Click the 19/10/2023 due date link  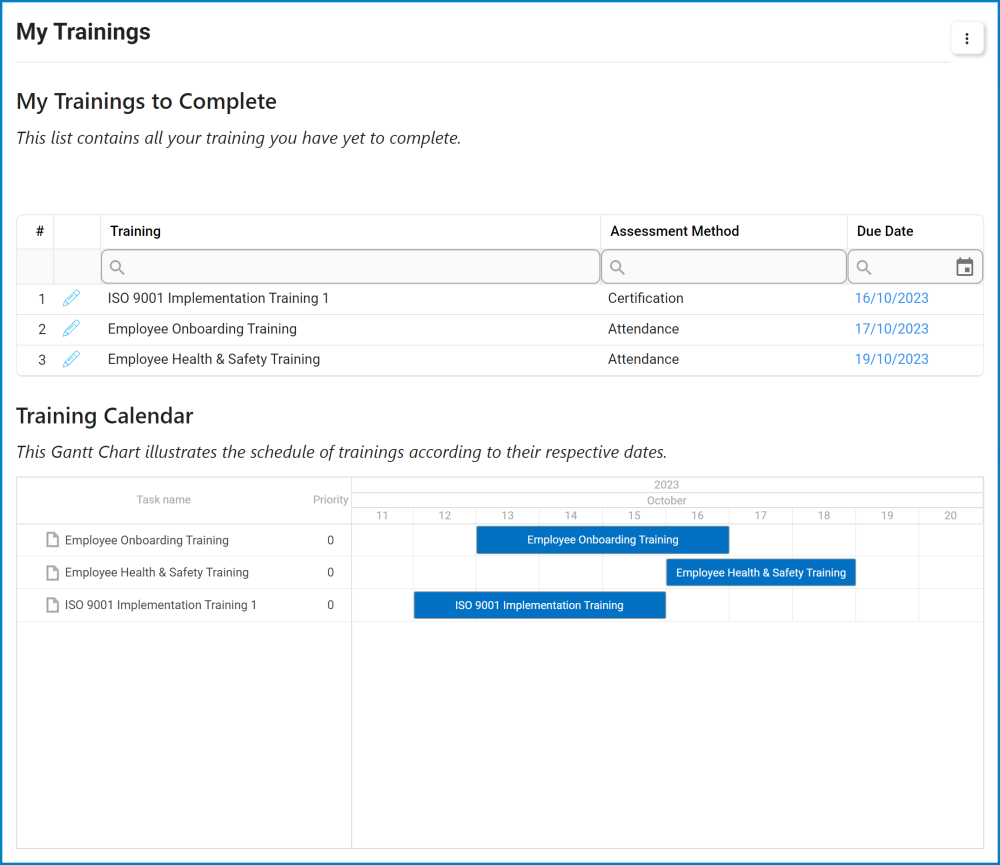coord(891,359)
